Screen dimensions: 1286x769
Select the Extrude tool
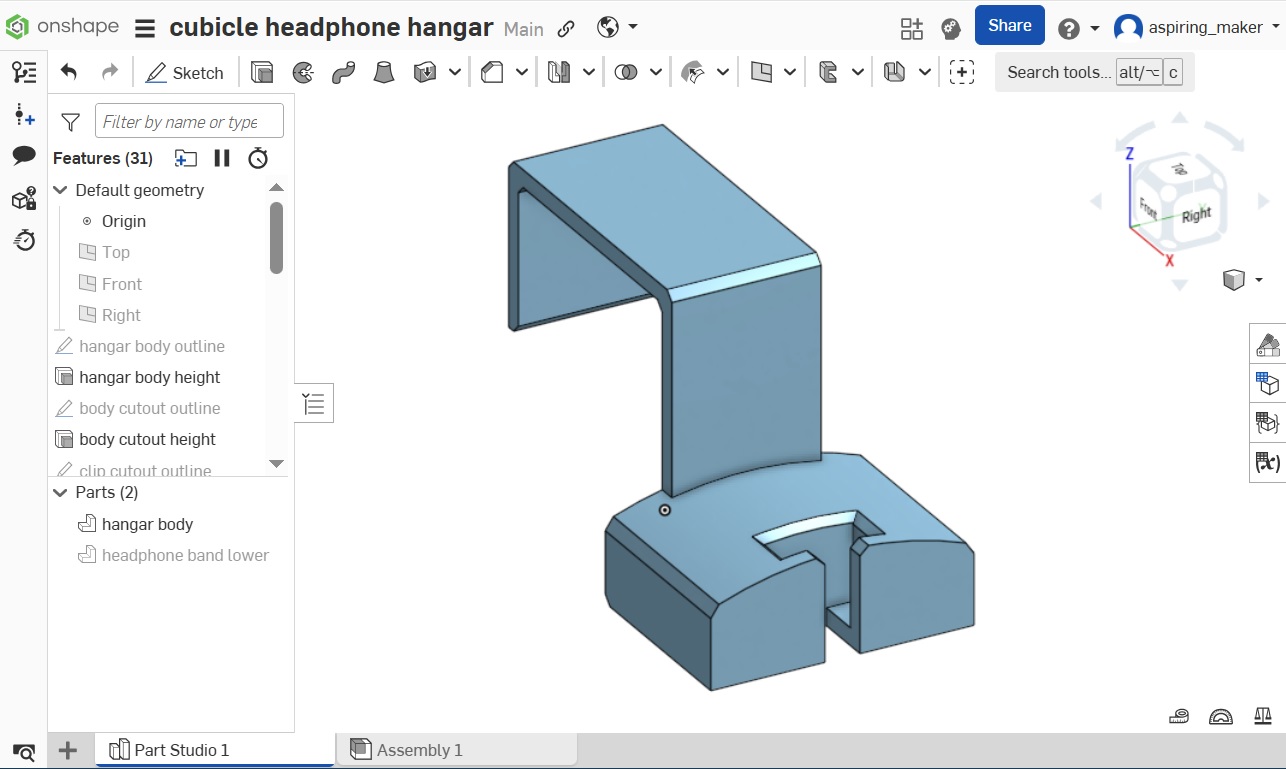(262, 72)
